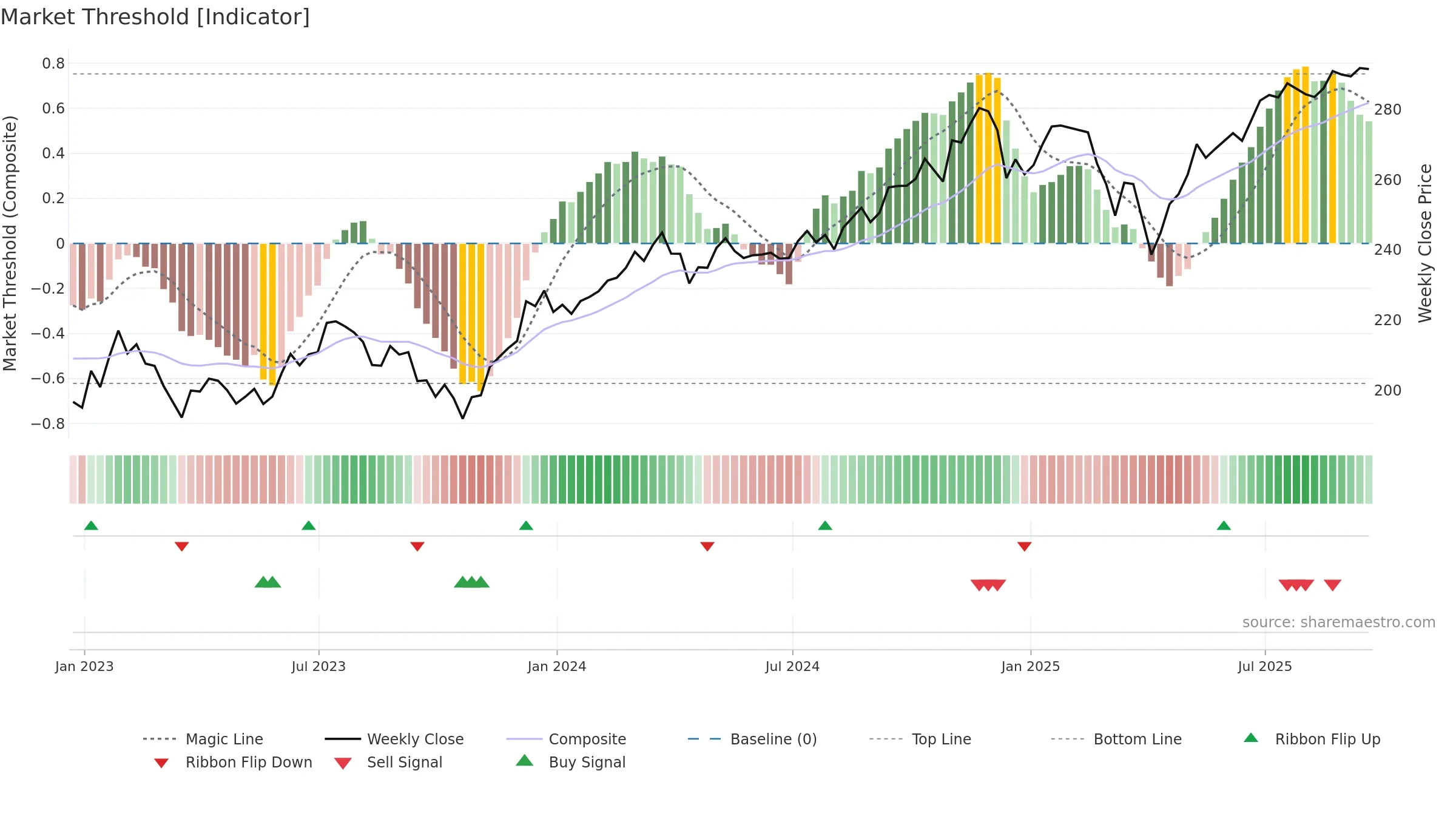Viewport: 1456px width, 819px height.
Task: Click the 220 price axis tick label
Action: coord(1388,320)
